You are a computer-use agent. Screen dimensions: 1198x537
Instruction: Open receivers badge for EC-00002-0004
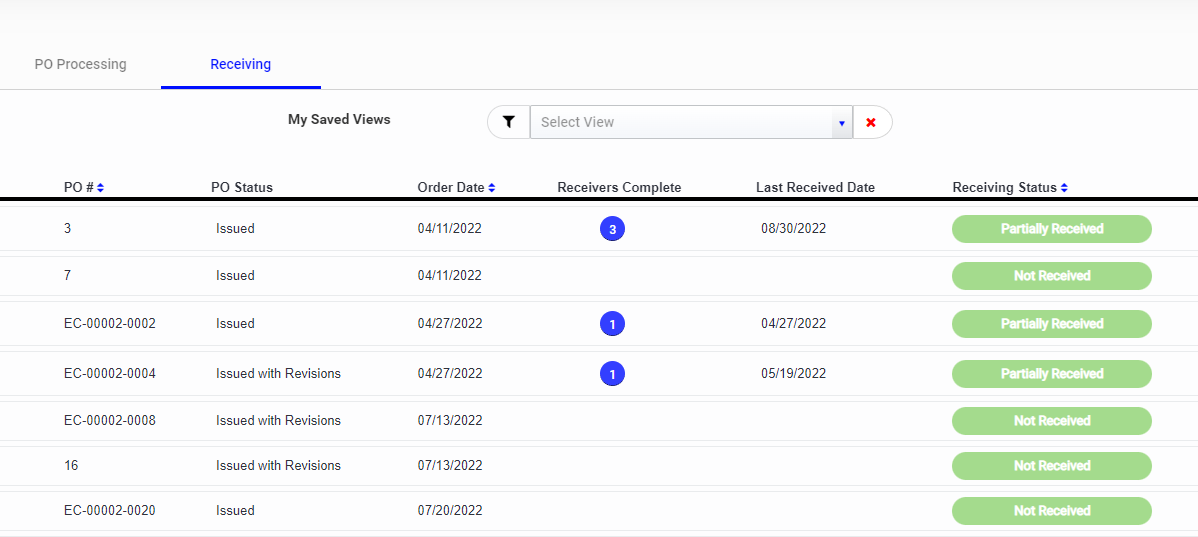click(613, 374)
